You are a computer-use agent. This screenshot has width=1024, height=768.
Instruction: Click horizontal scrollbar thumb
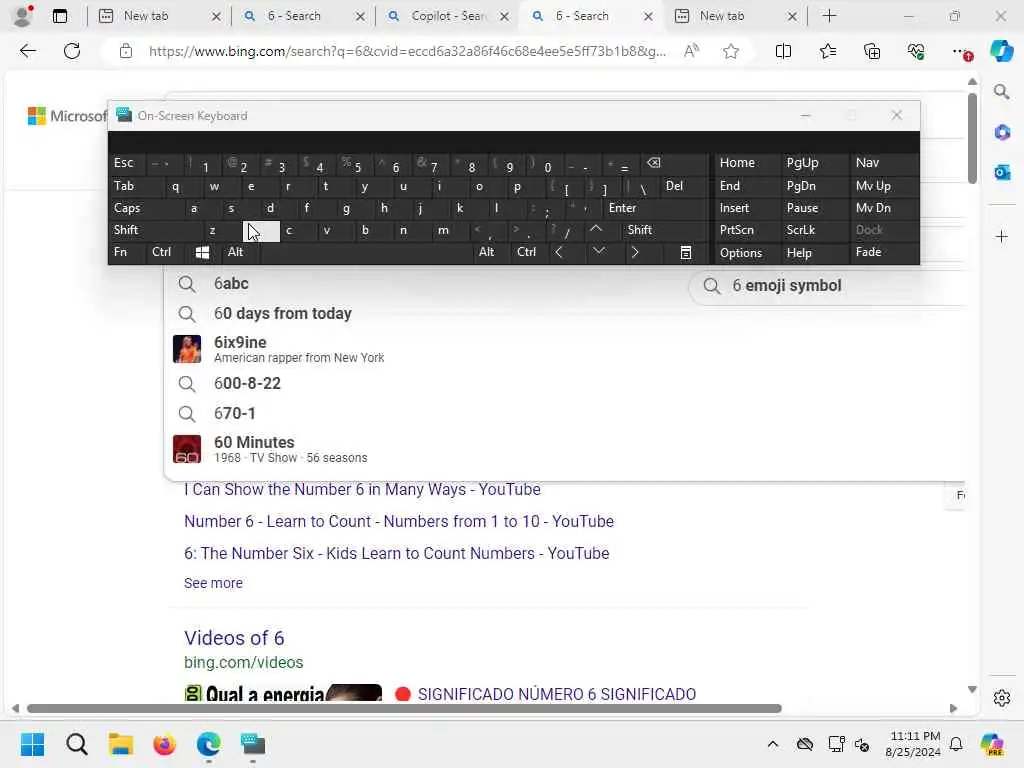404,709
